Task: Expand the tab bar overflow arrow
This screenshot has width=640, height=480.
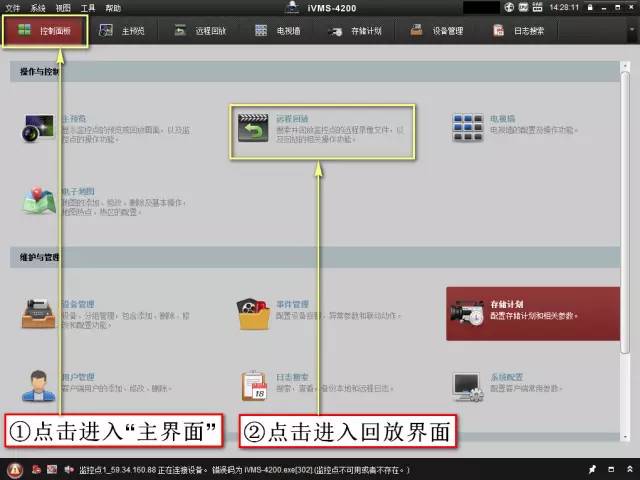Action: 629,31
